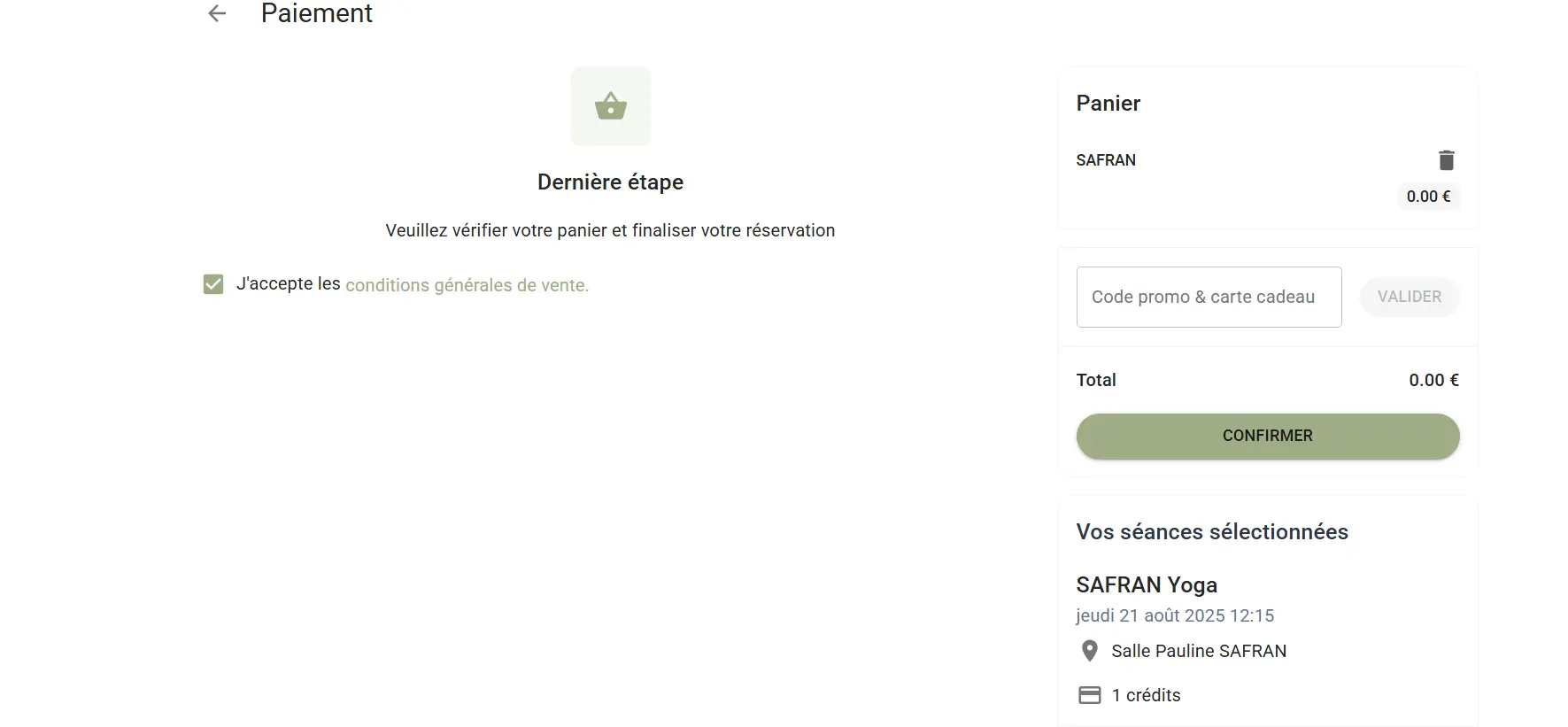Image resolution: width=1568 pixels, height=727 pixels.
Task: Click the Total amount 0.00 €
Action: [1433, 380]
